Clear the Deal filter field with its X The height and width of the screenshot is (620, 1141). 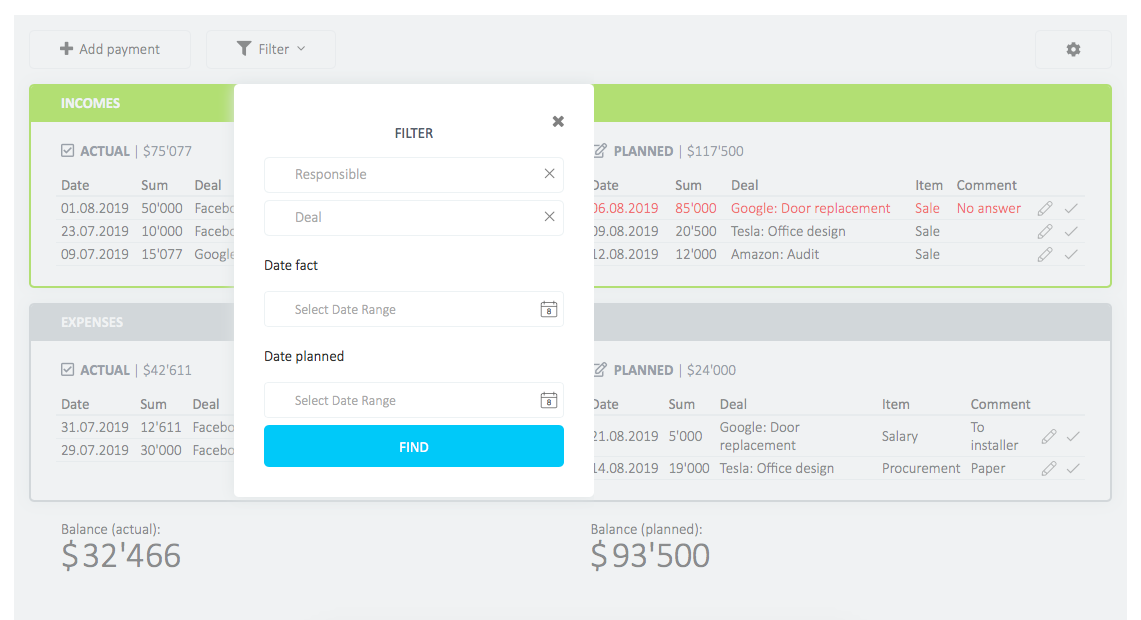[x=549, y=217]
